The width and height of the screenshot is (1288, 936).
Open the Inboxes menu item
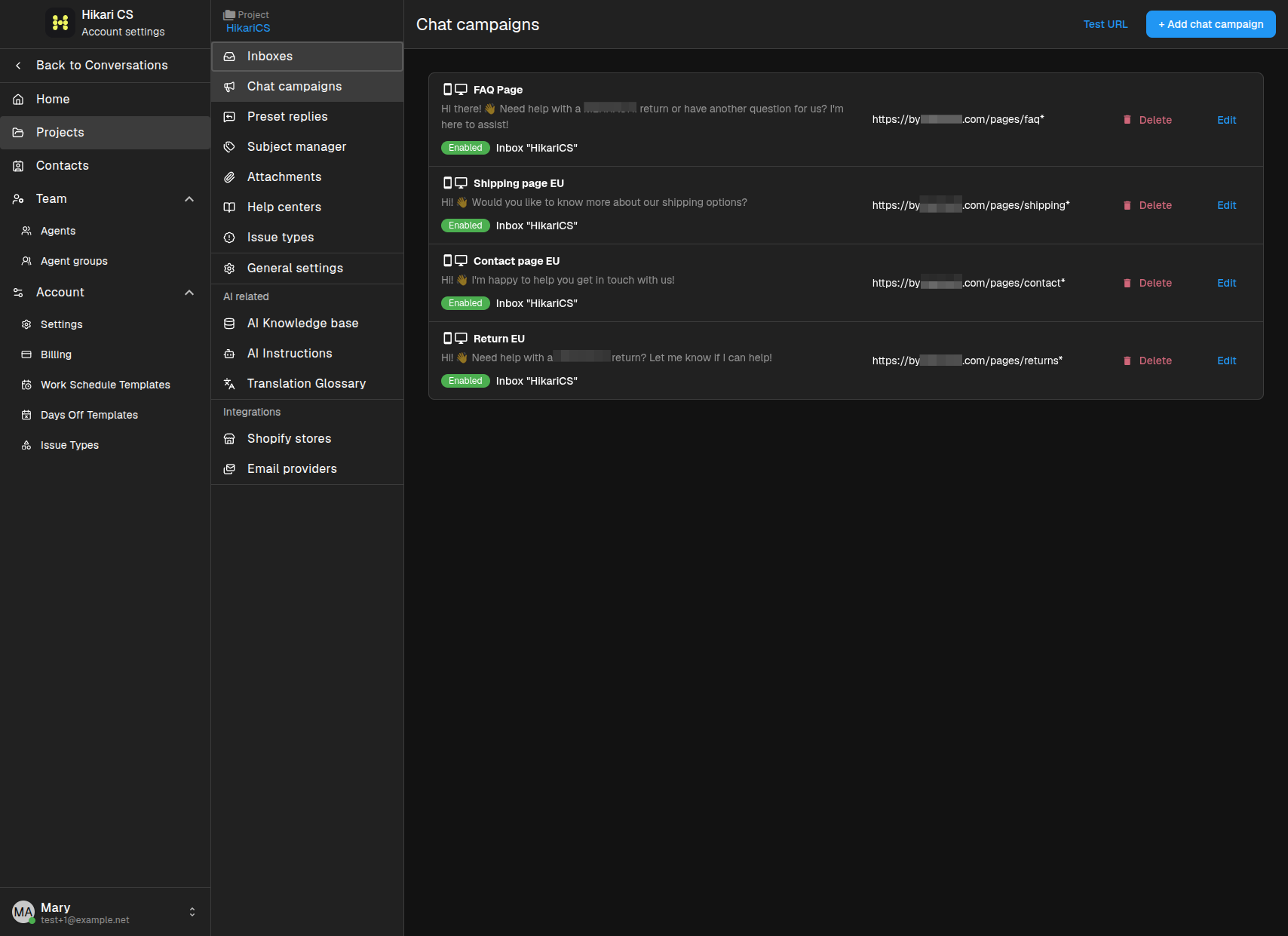pyautogui.click(x=308, y=57)
